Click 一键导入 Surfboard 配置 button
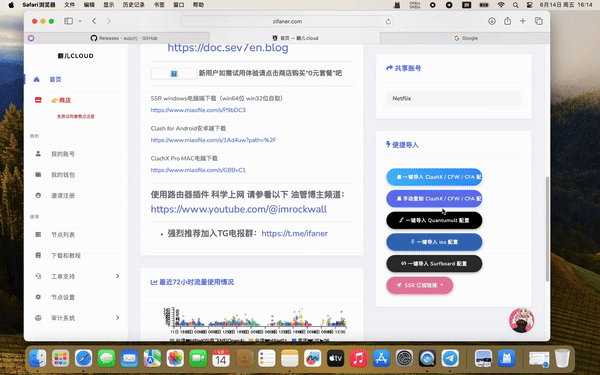Image resolution: width=600 pixels, height=375 pixels. 434,263
